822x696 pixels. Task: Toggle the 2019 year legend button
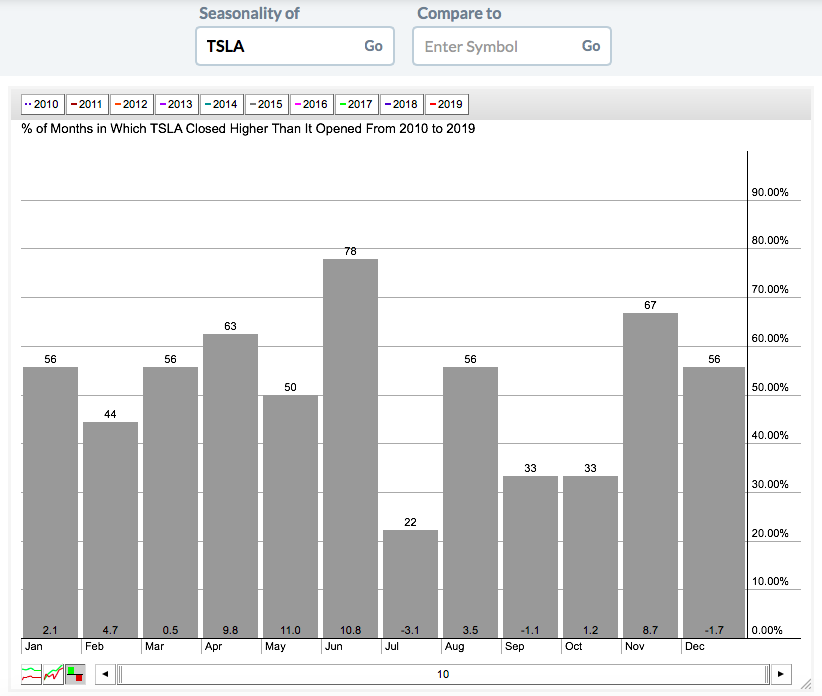point(447,104)
